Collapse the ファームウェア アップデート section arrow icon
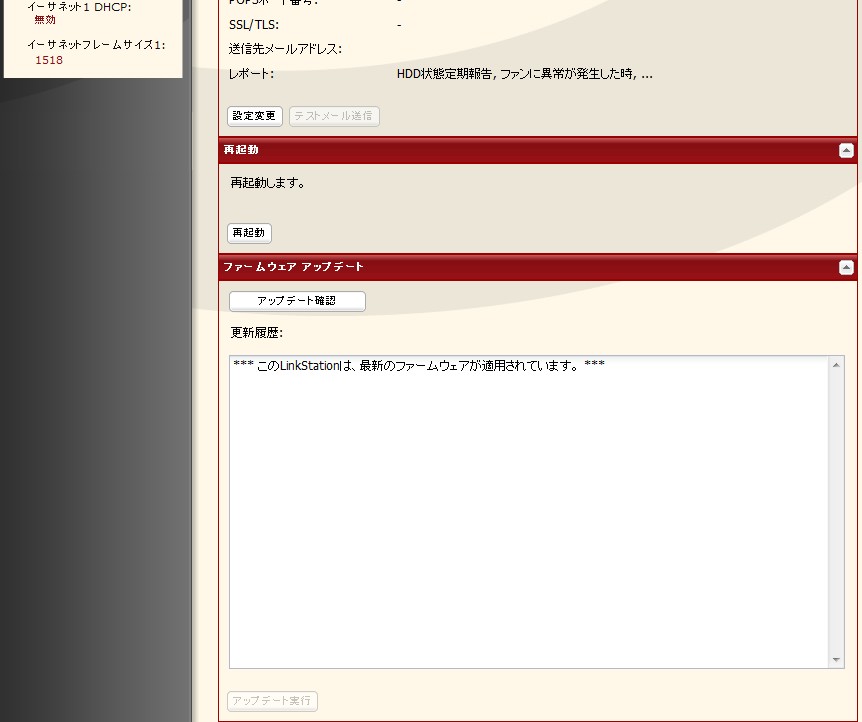 coord(846,267)
